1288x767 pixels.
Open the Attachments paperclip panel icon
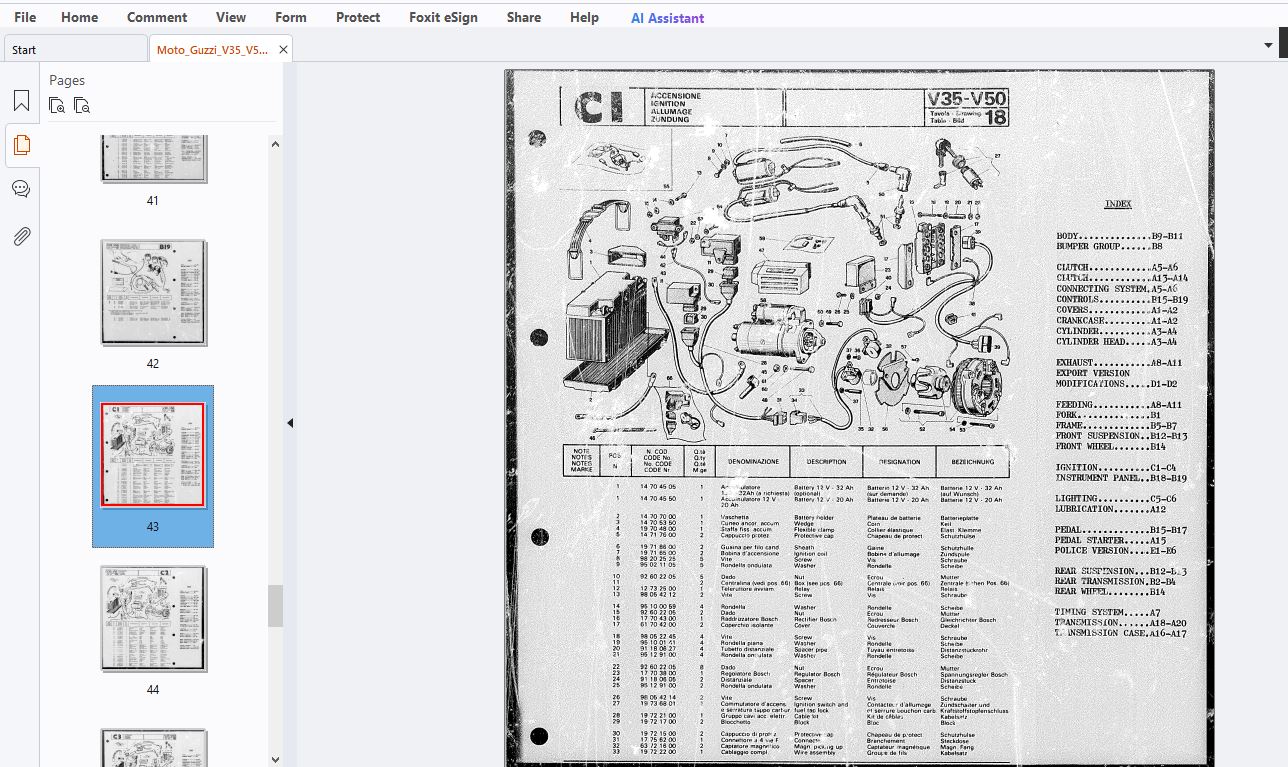pyautogui.click(x=21, y=236)
